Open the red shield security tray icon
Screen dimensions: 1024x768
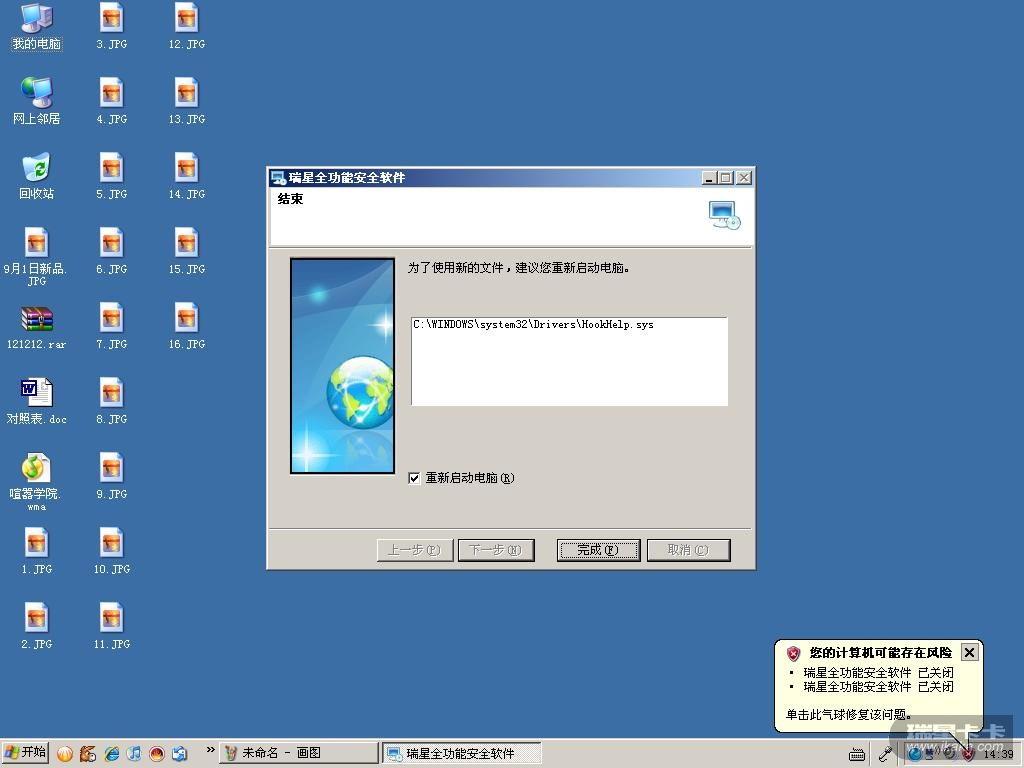click(968, 754)
